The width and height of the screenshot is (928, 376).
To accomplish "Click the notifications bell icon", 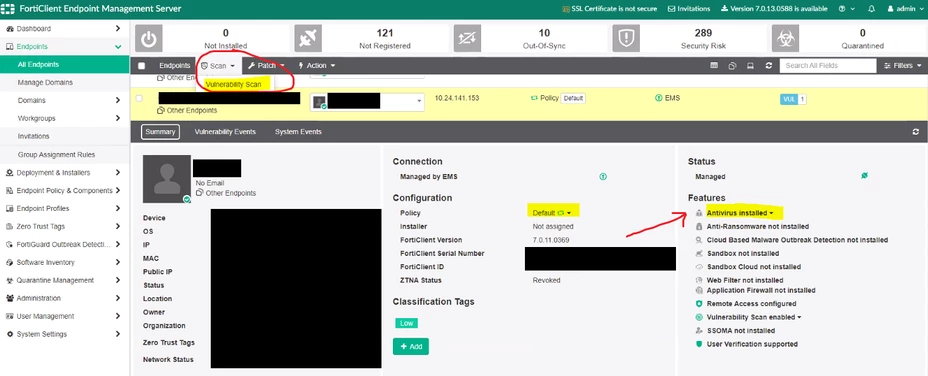I will pos(871,9).
